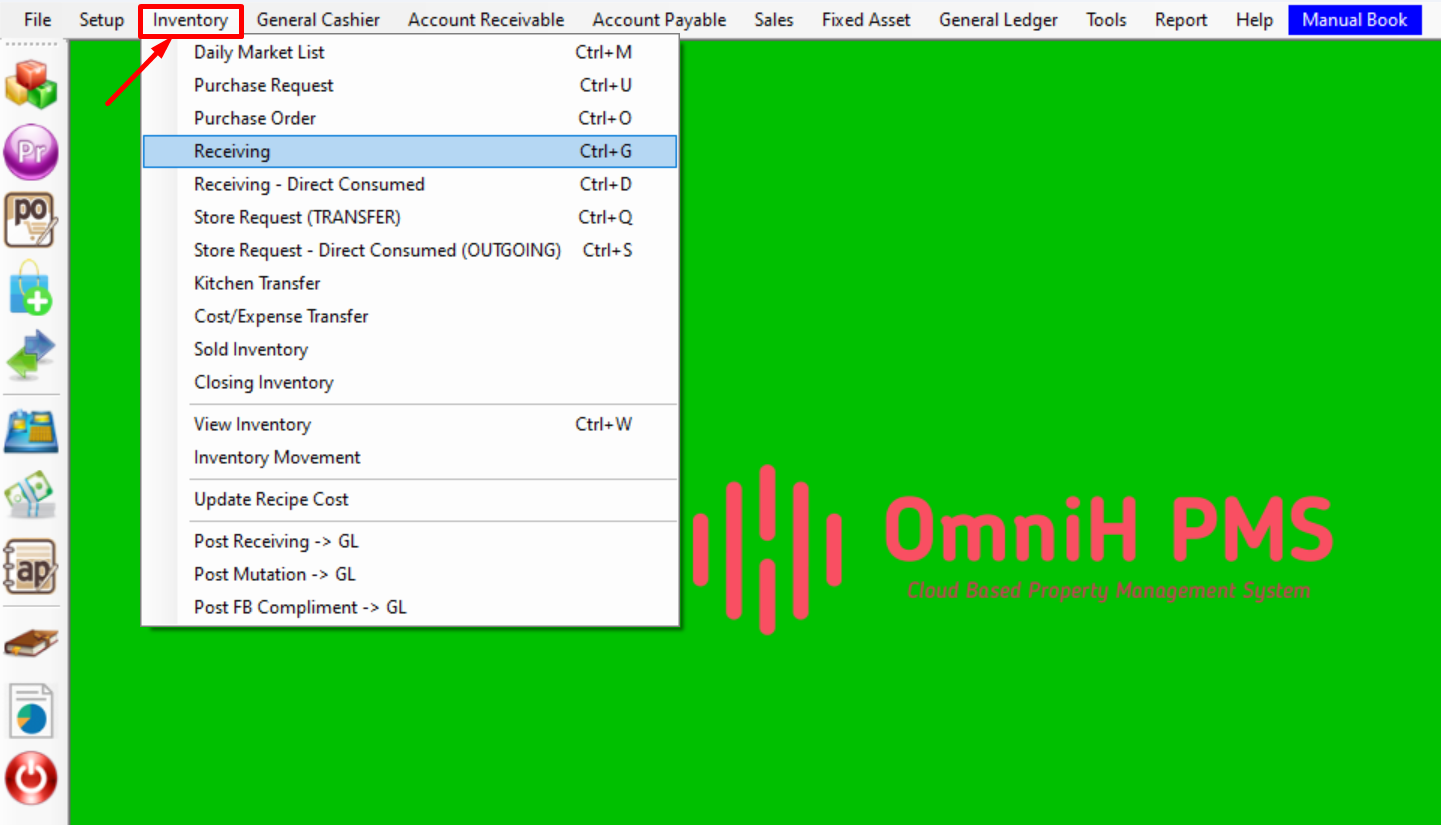
Task: Click the brown ledger book icon
Action: [31, 643]
